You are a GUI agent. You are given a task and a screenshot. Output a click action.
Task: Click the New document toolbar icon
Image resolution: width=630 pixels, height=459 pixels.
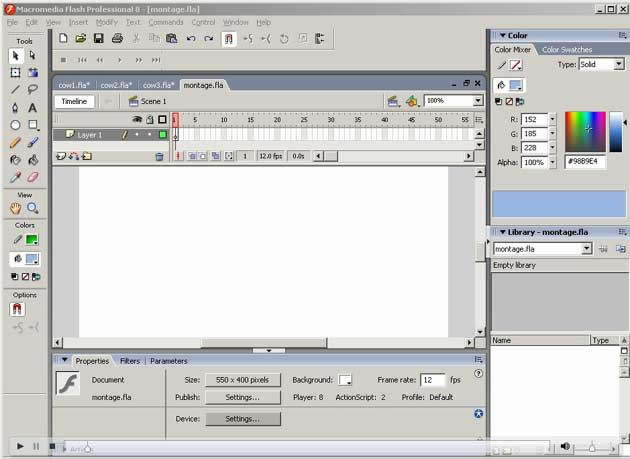[x=63, y=39]
